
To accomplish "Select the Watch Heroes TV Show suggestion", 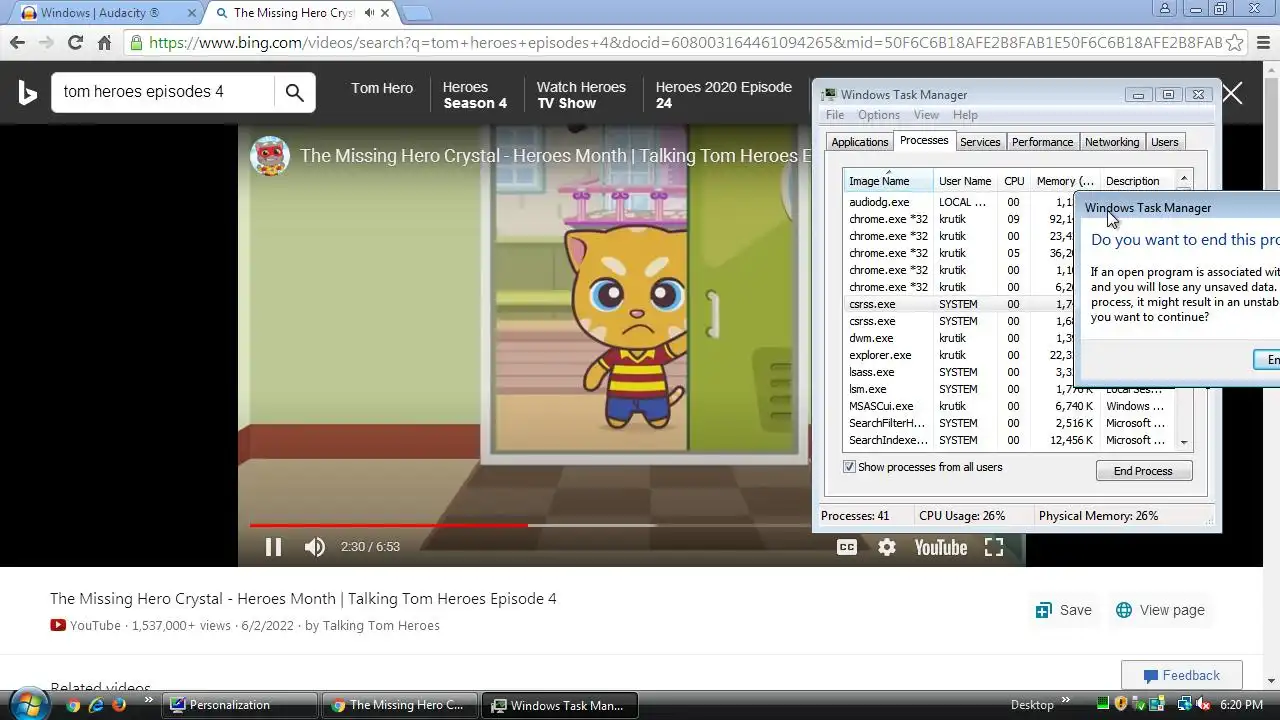I will click(x=581, y=95).
